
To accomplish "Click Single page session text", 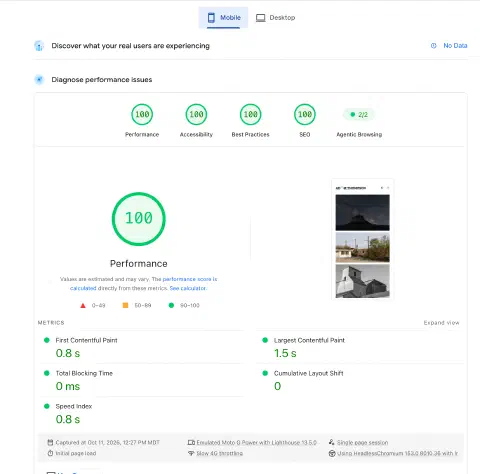I will tap(362, 443).
